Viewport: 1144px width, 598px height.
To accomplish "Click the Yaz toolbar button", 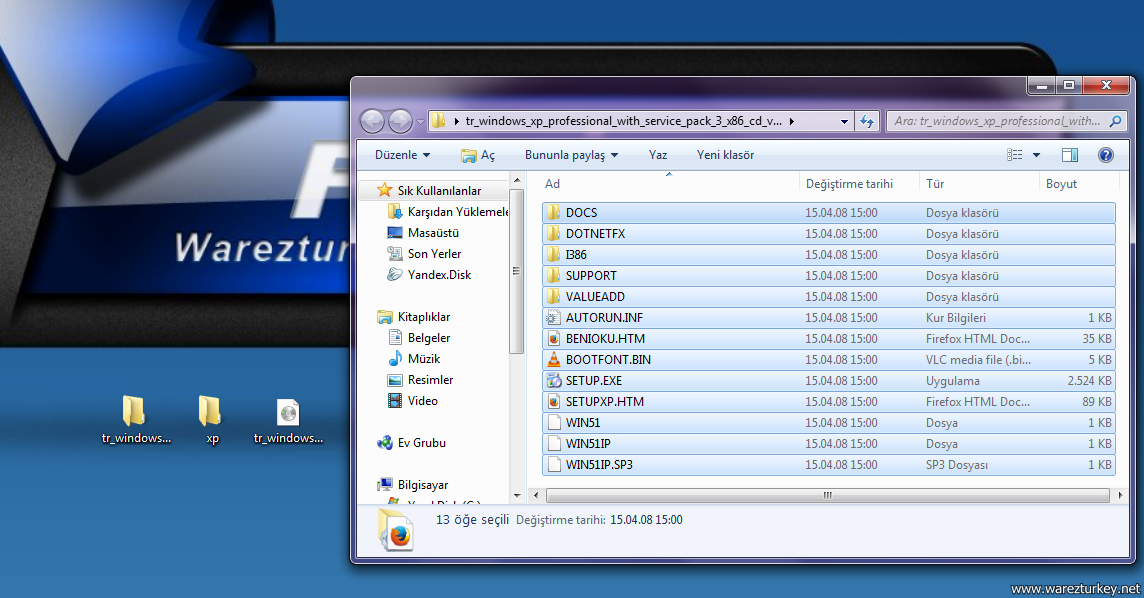I will coord(658,155).
